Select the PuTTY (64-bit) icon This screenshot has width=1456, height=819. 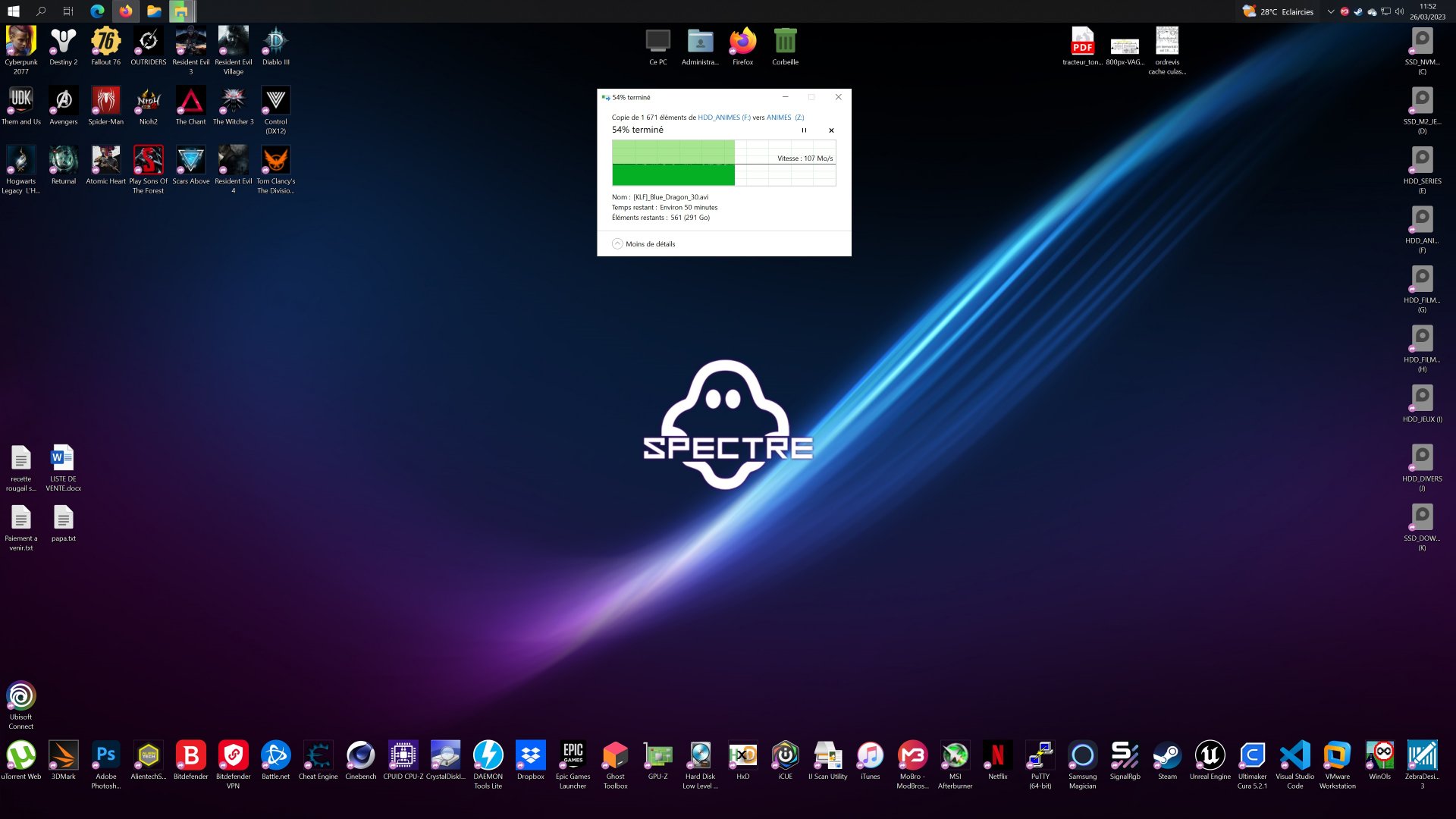(1040, 764)
